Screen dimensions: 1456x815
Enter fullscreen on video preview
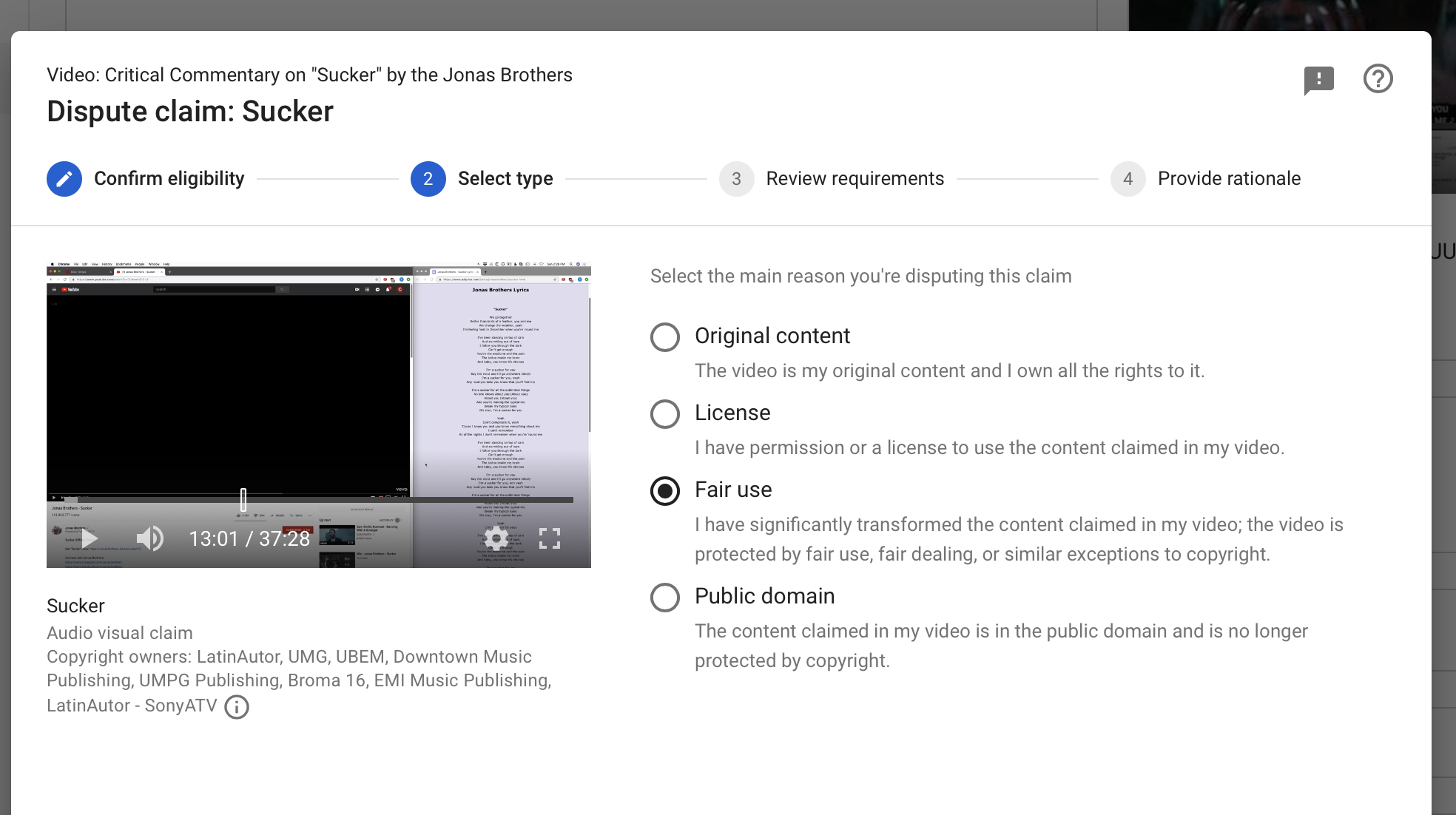(x=550, y=538)
